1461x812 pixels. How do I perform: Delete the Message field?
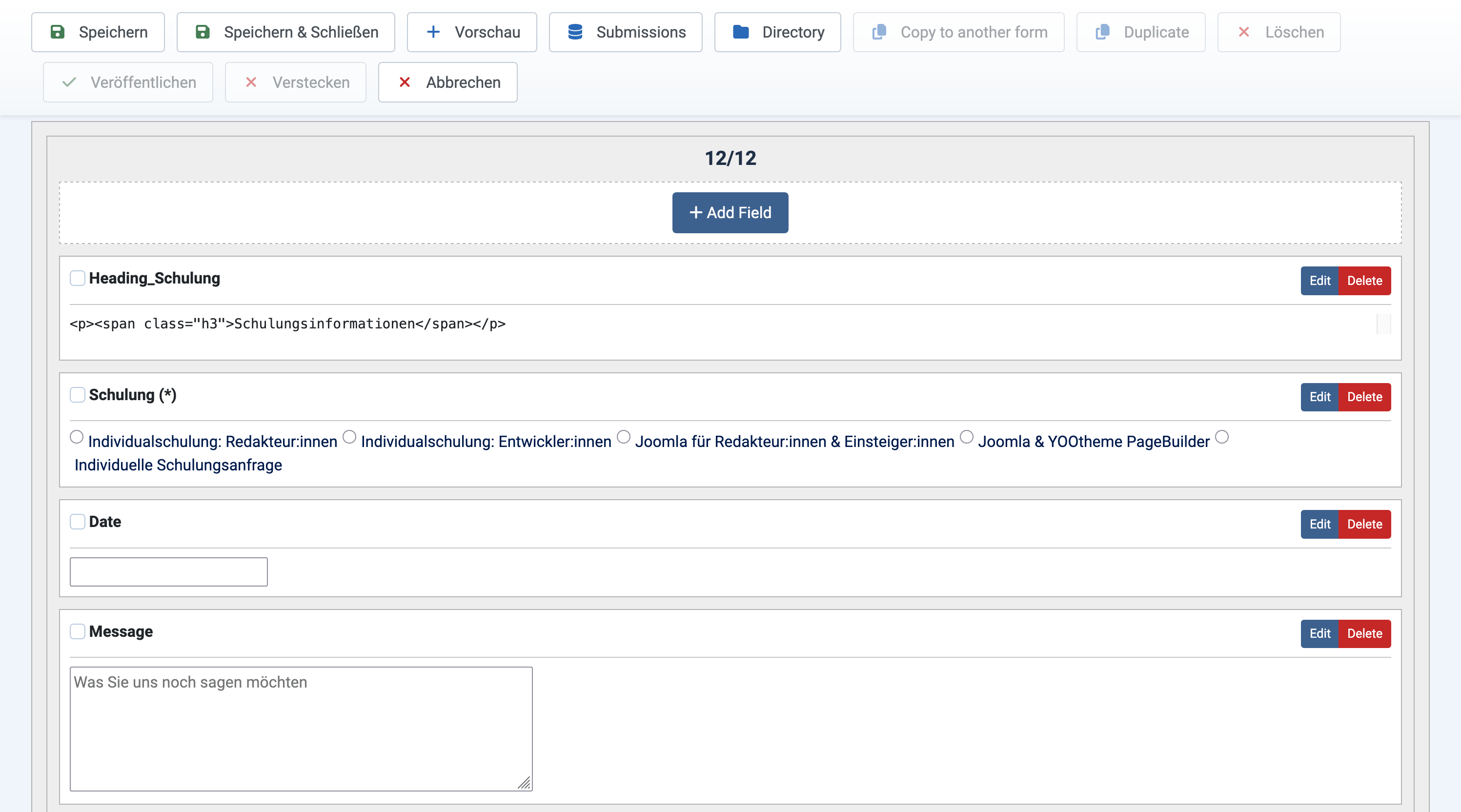coord(1364,634)
